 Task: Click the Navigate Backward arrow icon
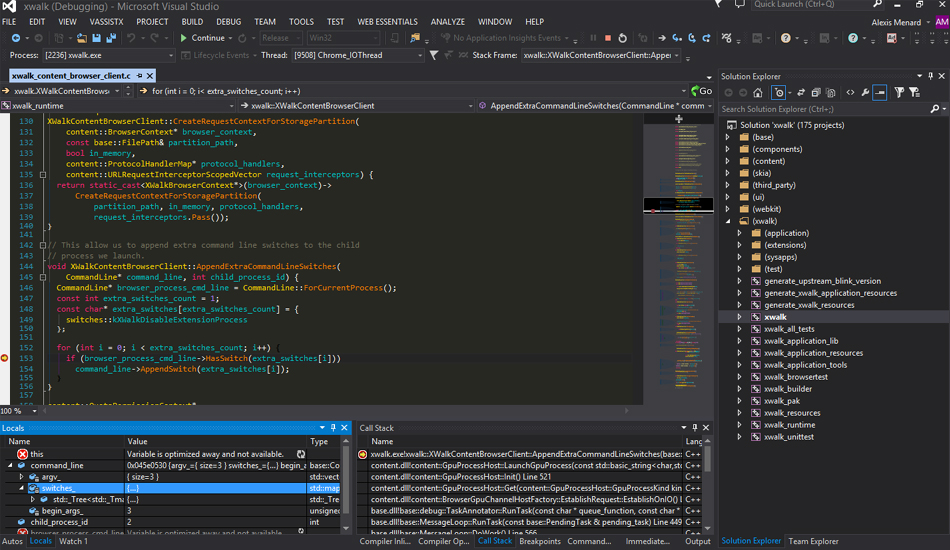pos(16,38)
